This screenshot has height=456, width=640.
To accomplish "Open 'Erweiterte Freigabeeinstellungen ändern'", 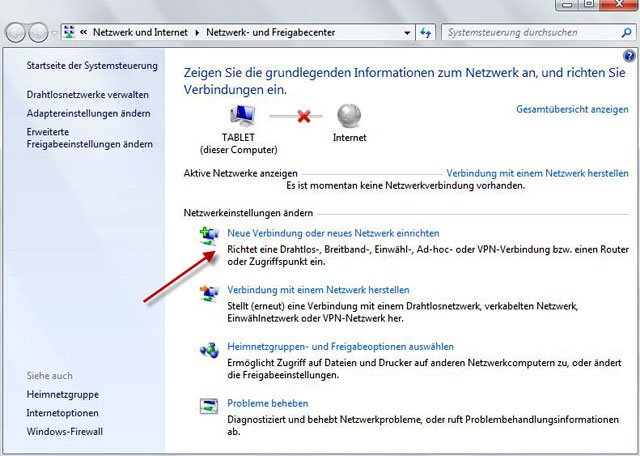I will pos(89,138).
